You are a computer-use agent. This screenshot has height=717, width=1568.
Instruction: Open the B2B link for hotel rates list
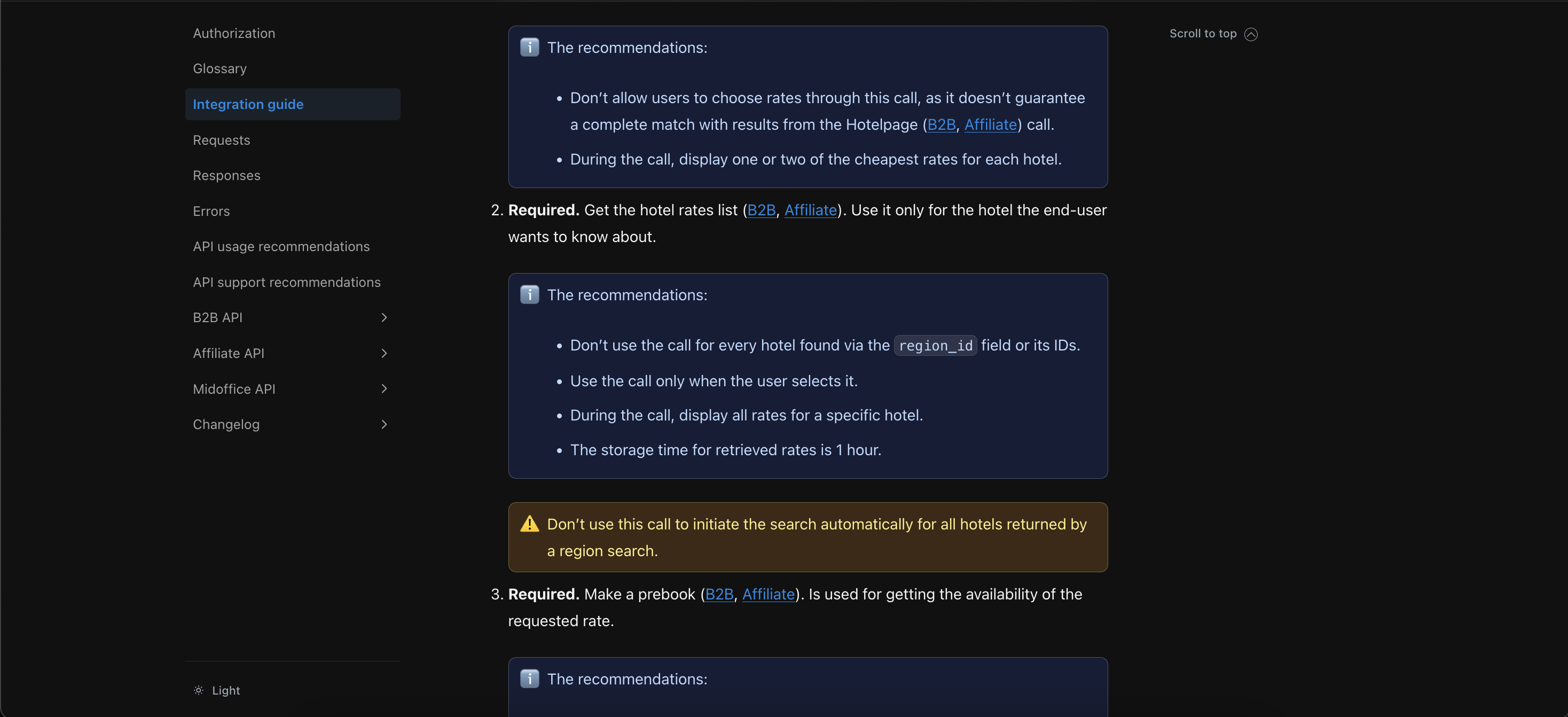(x=761, y=210)
